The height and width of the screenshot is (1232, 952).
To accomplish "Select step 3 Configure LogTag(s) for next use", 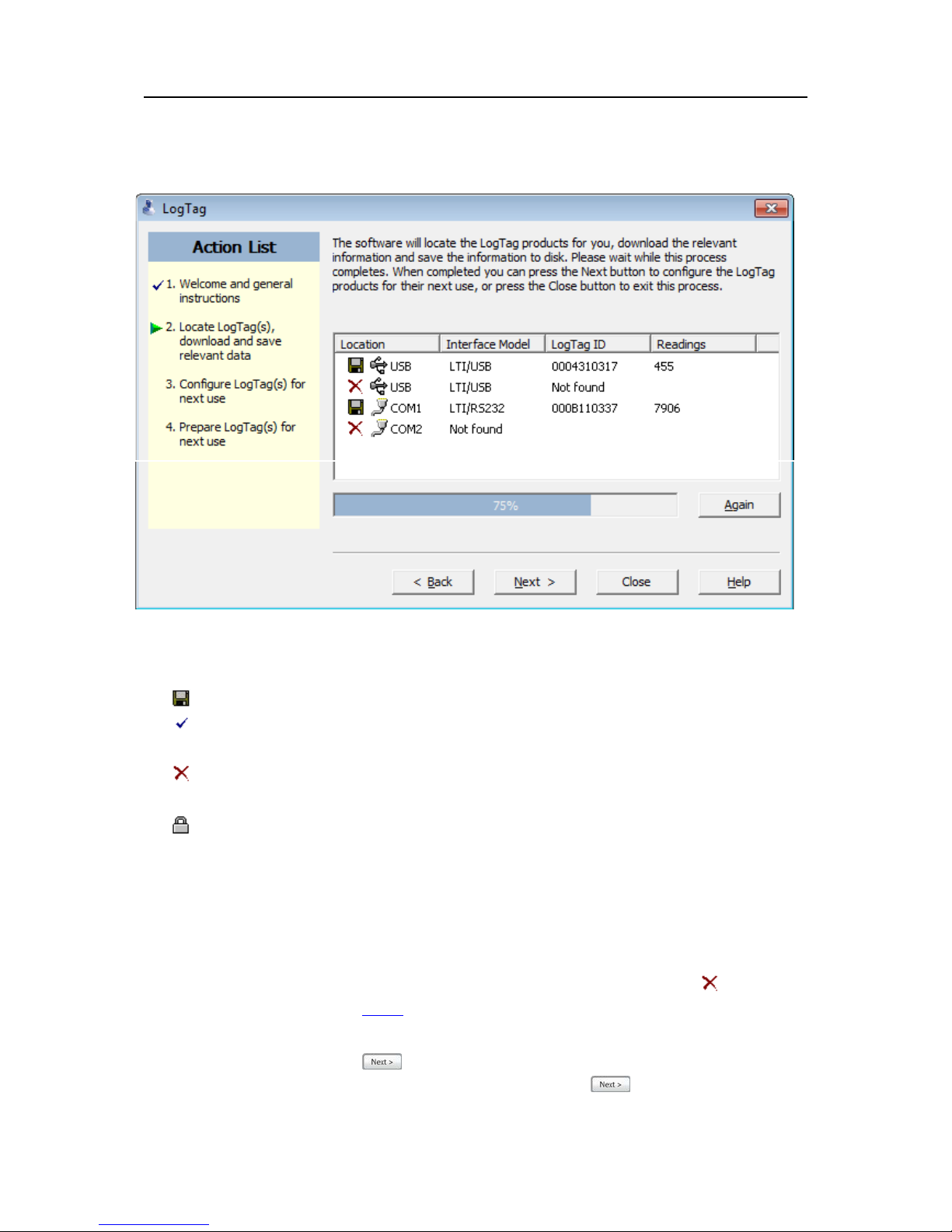I will [235, 391].
